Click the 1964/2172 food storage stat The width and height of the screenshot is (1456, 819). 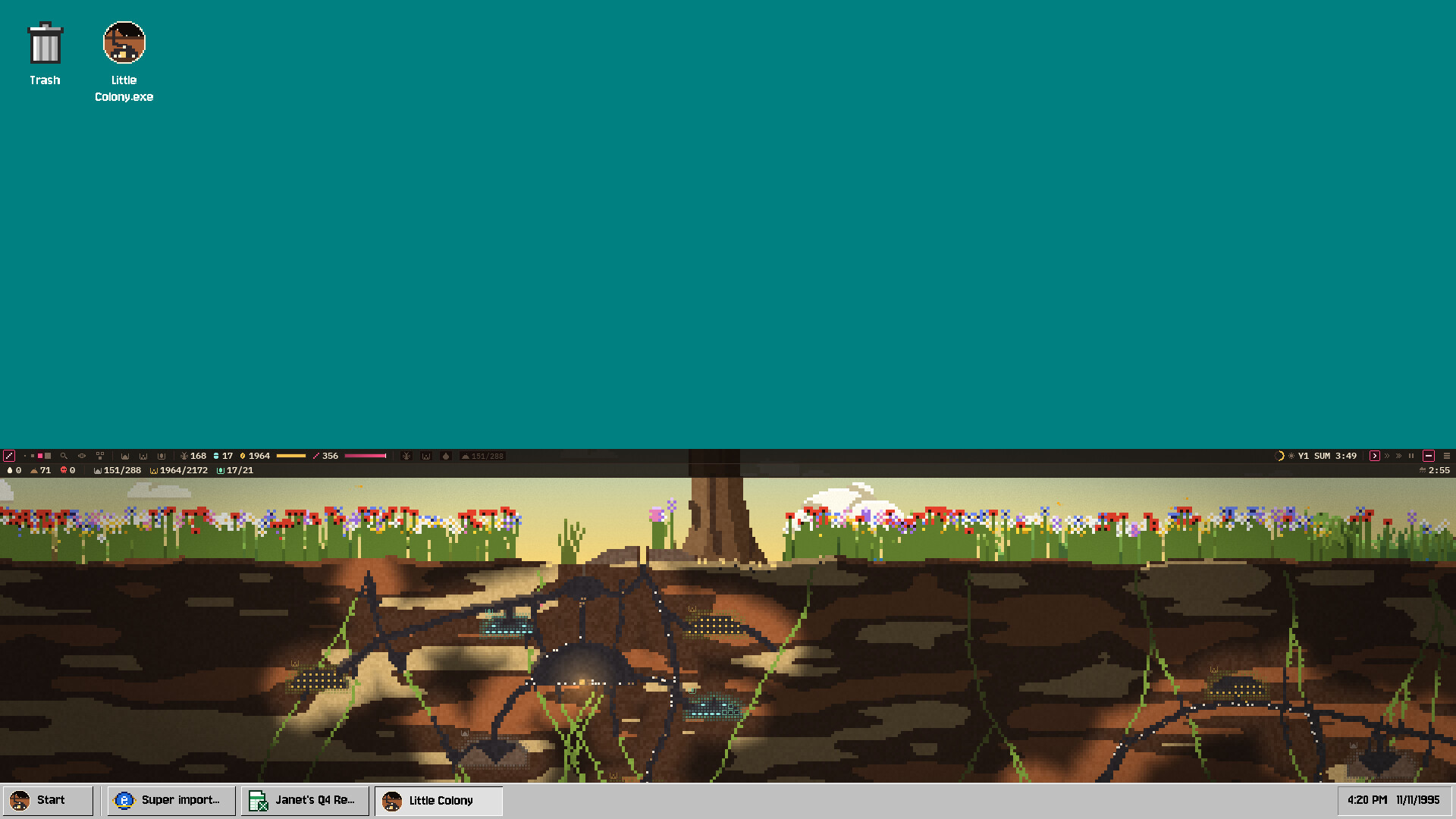point(179,470)
